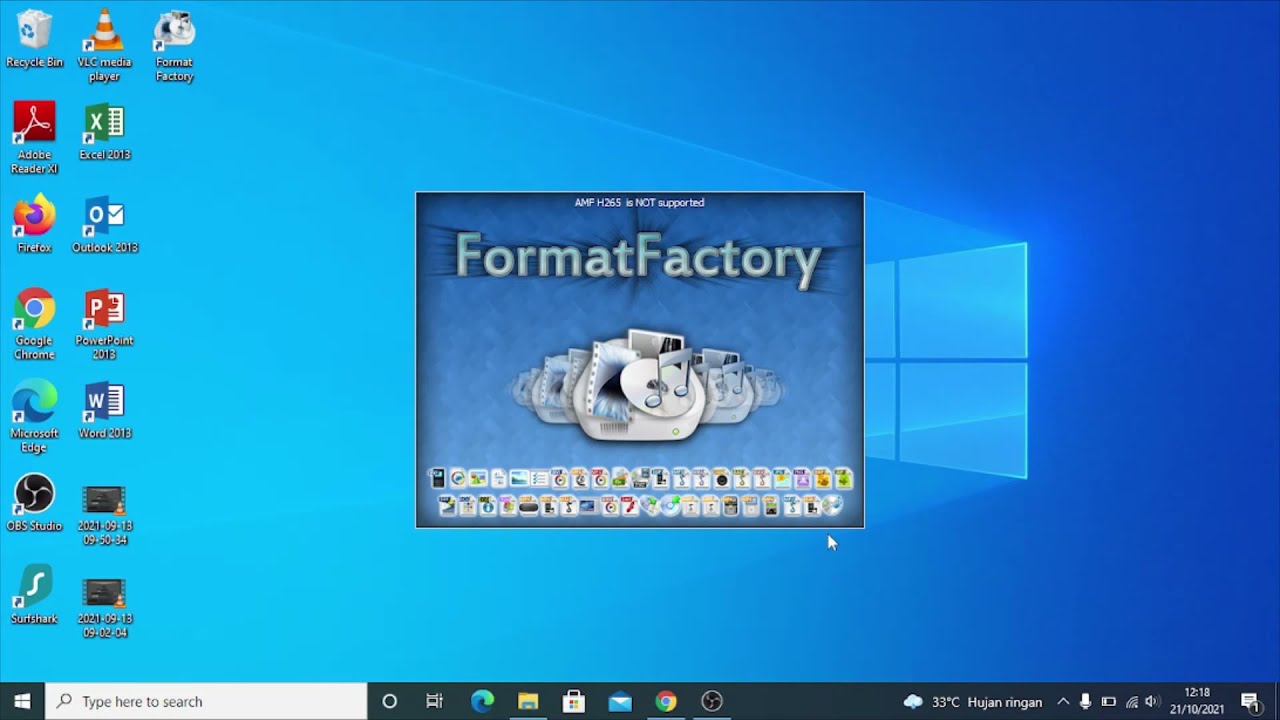Launch Surfshark desktop shortcut
Viewport: 1280px width, 720px height.
(34, 596)
